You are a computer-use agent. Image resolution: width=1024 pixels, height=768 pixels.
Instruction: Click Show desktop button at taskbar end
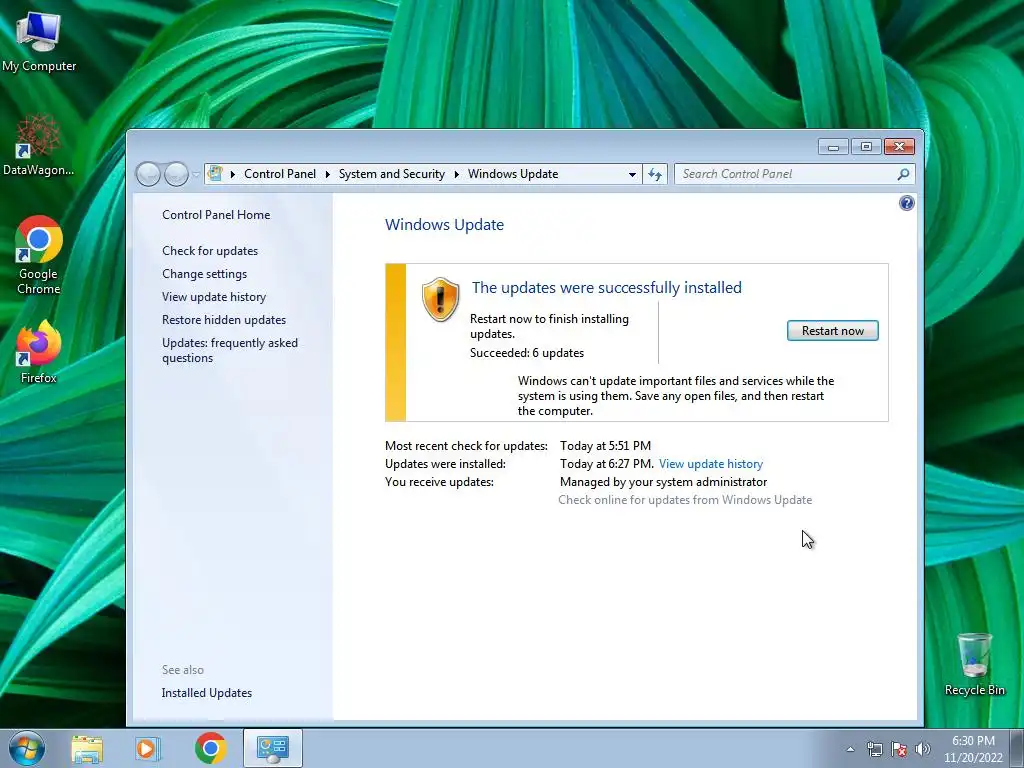(x=1017, y=749)
